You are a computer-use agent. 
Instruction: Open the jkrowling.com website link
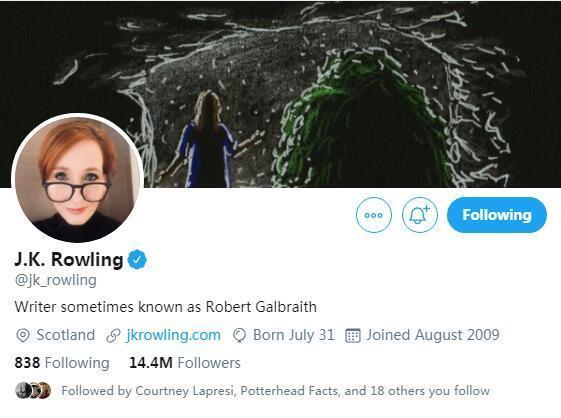click(x=173, y=335)
